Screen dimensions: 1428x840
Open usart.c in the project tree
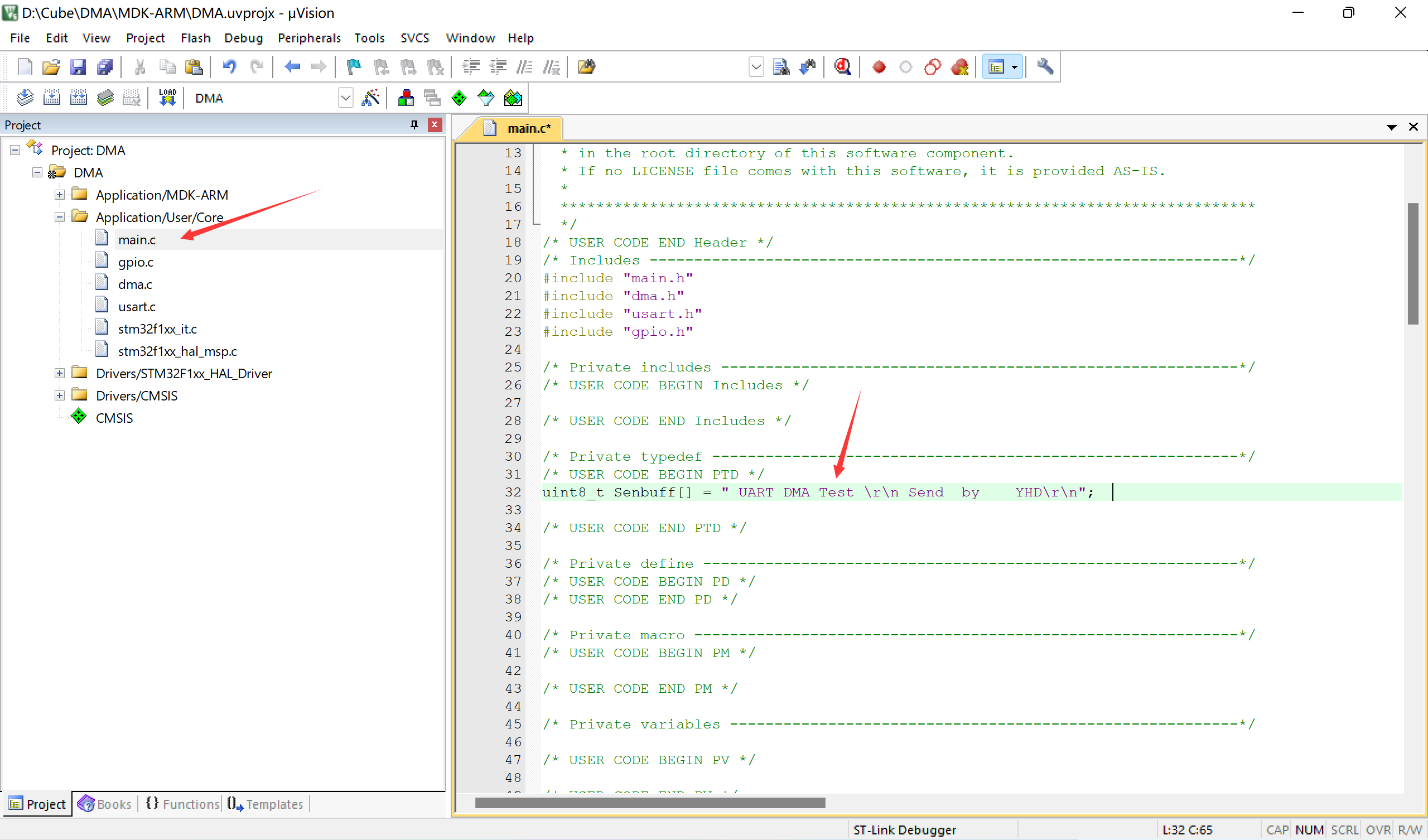click(x=137, y=307)
